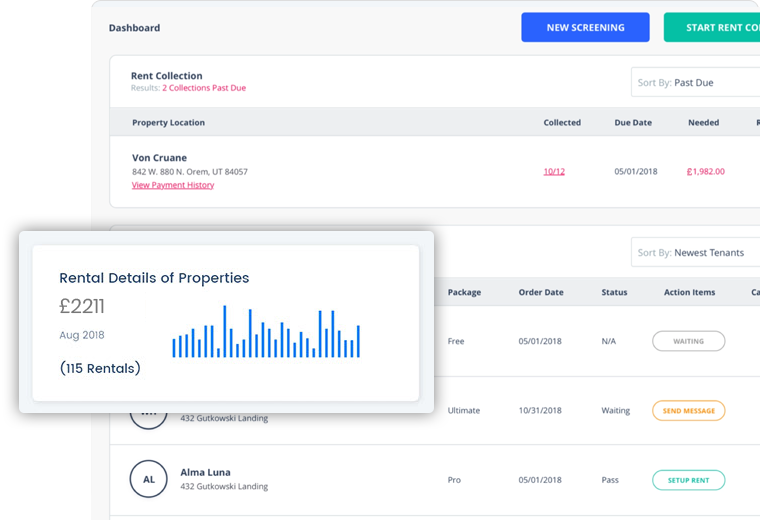The image size is (760, 520).
Task: Sort by Status column header
Action: [614, 292]
